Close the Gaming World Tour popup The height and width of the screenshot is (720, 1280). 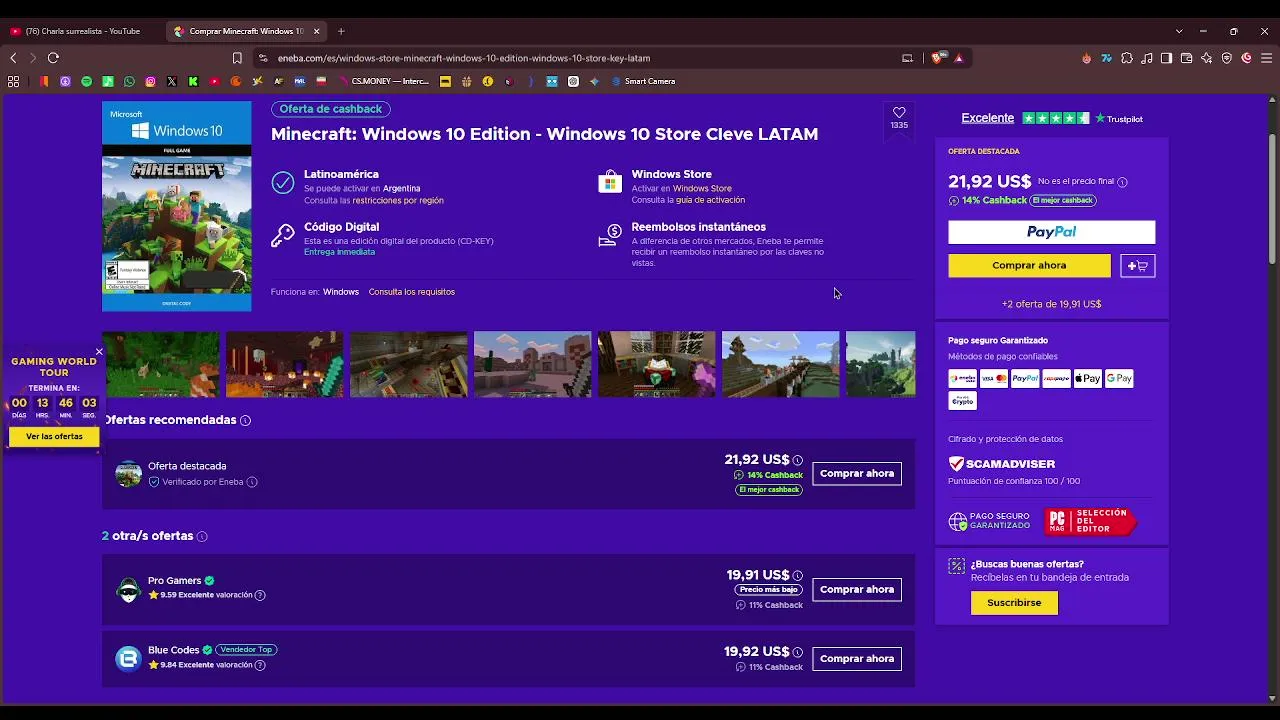pyautogui.click(x=99, y=351)
